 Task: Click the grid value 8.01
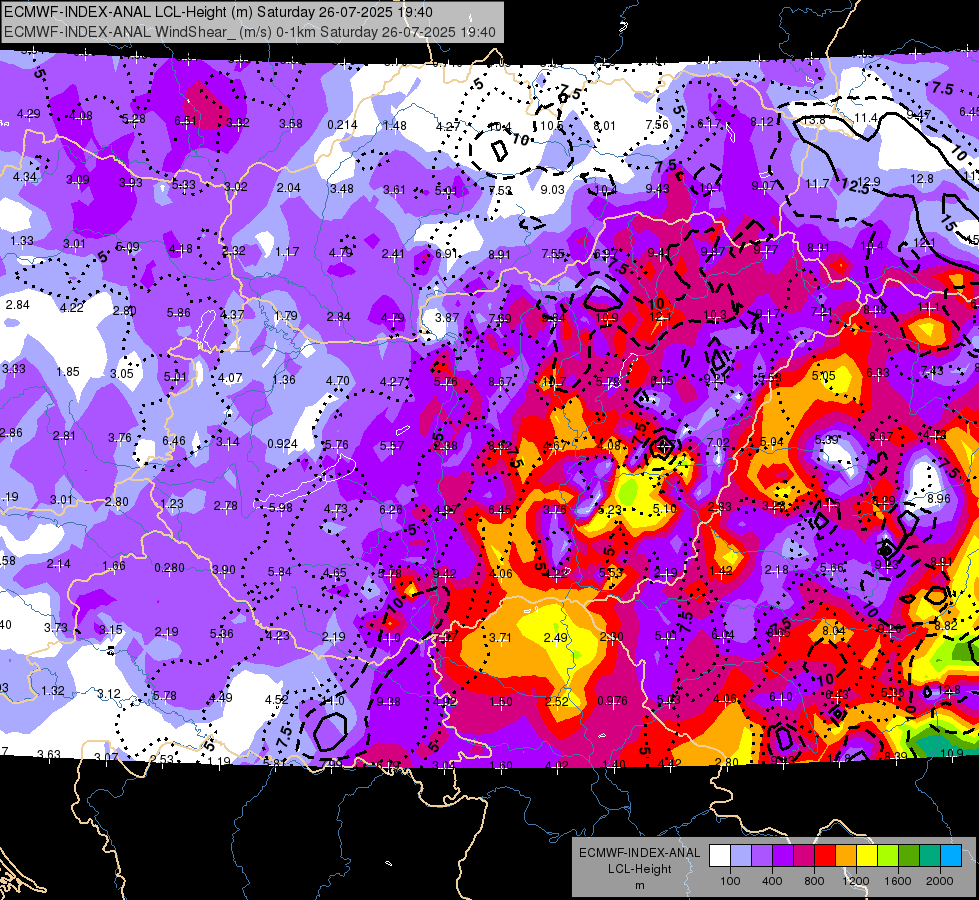coord(604,126)
